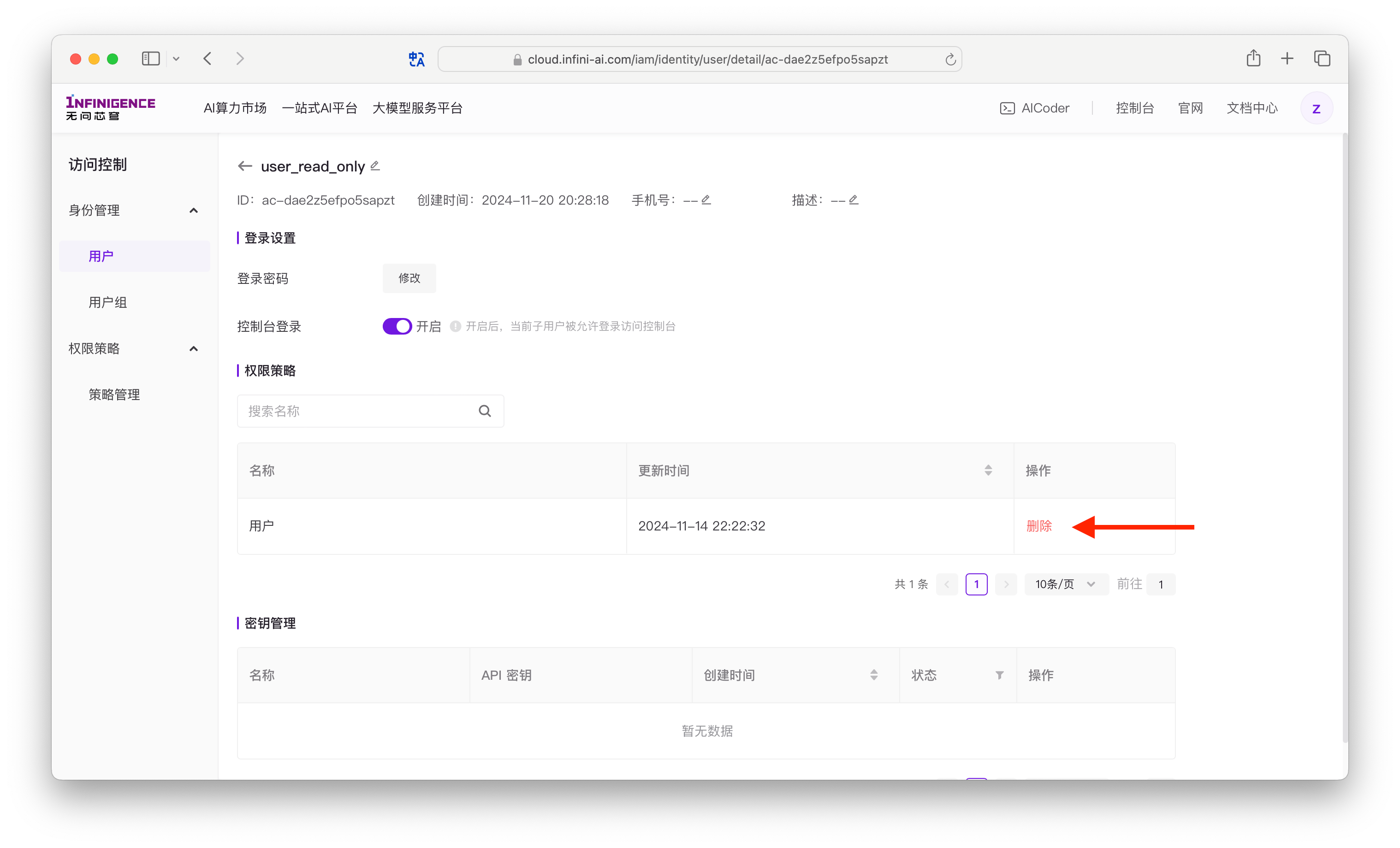Viewport: 1400px width, 848px height.
Task: Click the 修改 password button
Action: click(409, 278)
